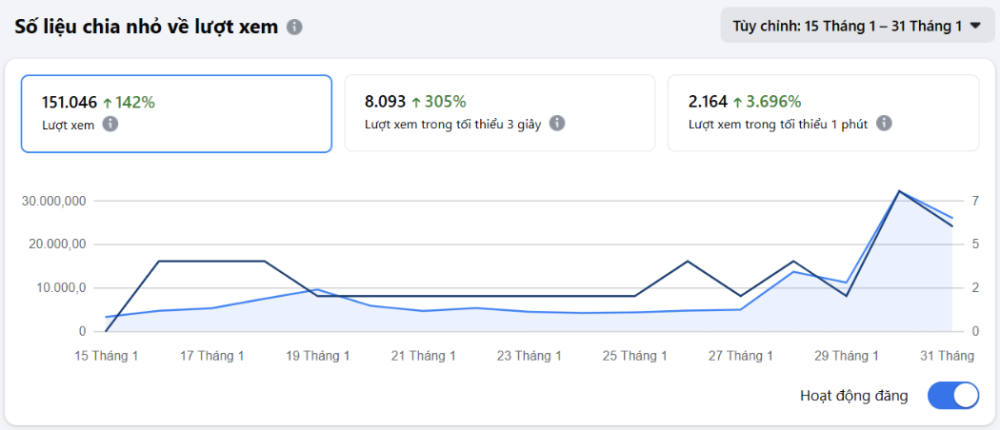Image resolution: width=1000 pixels, height=430 pixels.
Task: Select the Lượt xem metric card
Action: (176, 113)
